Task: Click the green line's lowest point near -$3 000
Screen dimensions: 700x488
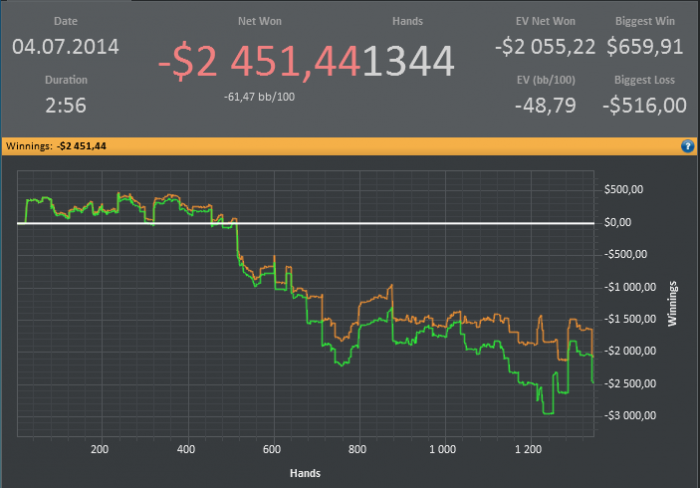Action: point(549,413)
